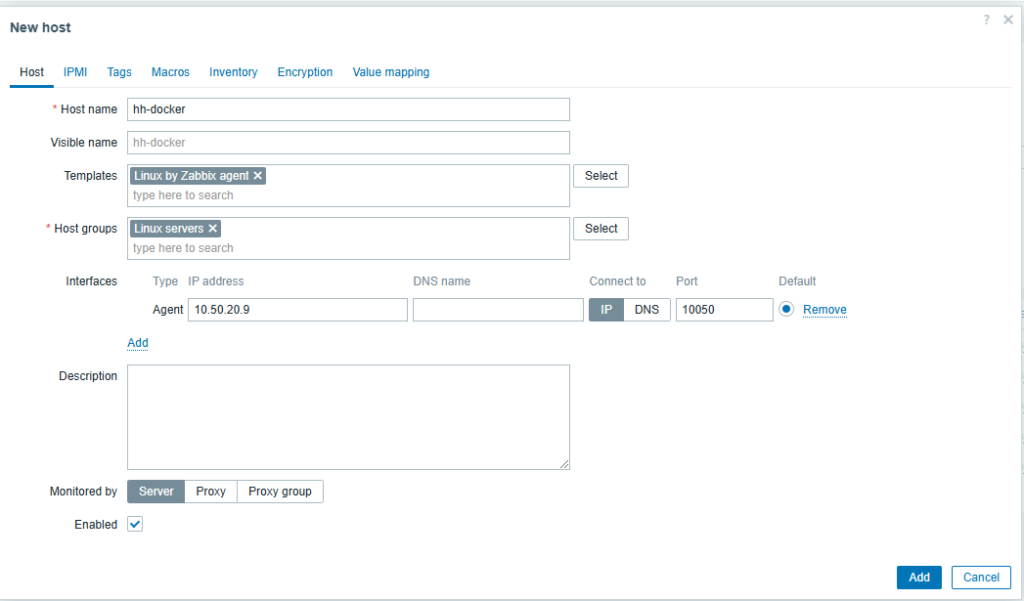Click Select next to Templates

[x=600, y=175]
